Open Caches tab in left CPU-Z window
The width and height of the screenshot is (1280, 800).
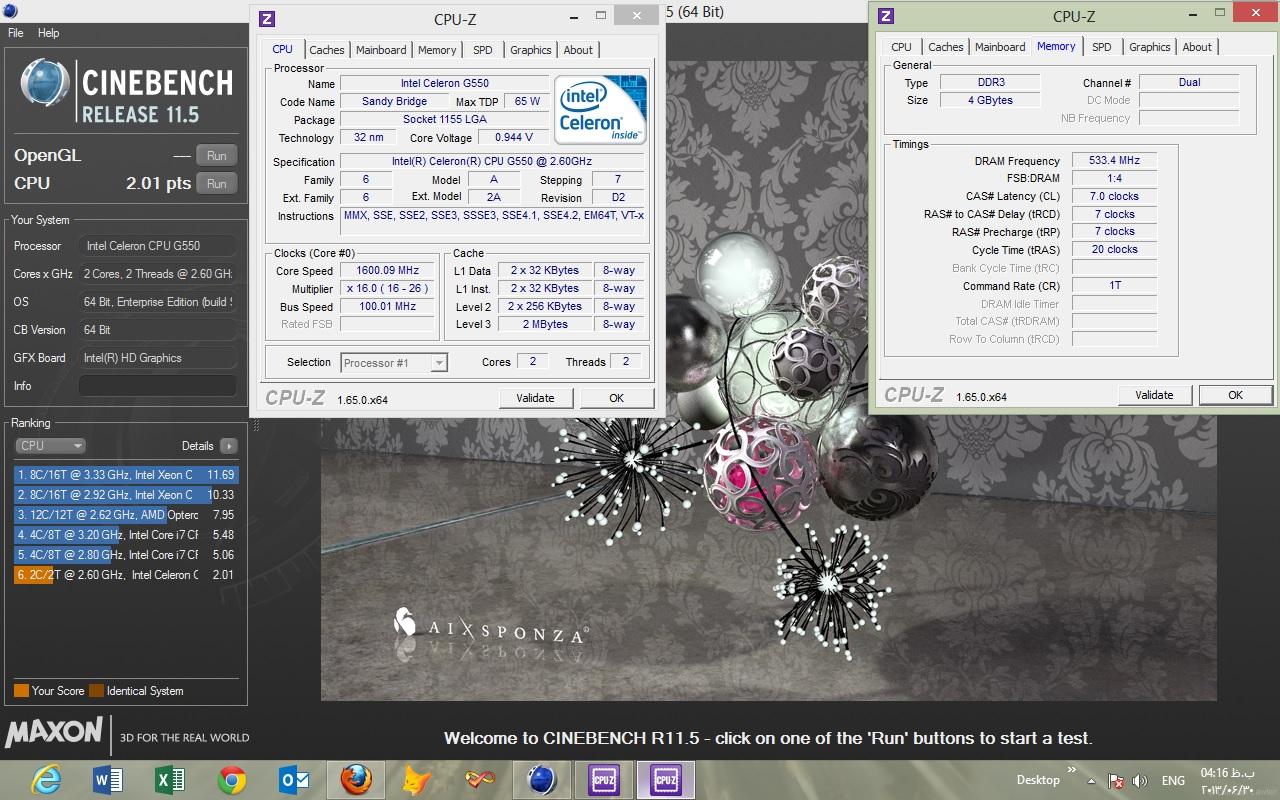click(x=327, y=50)
